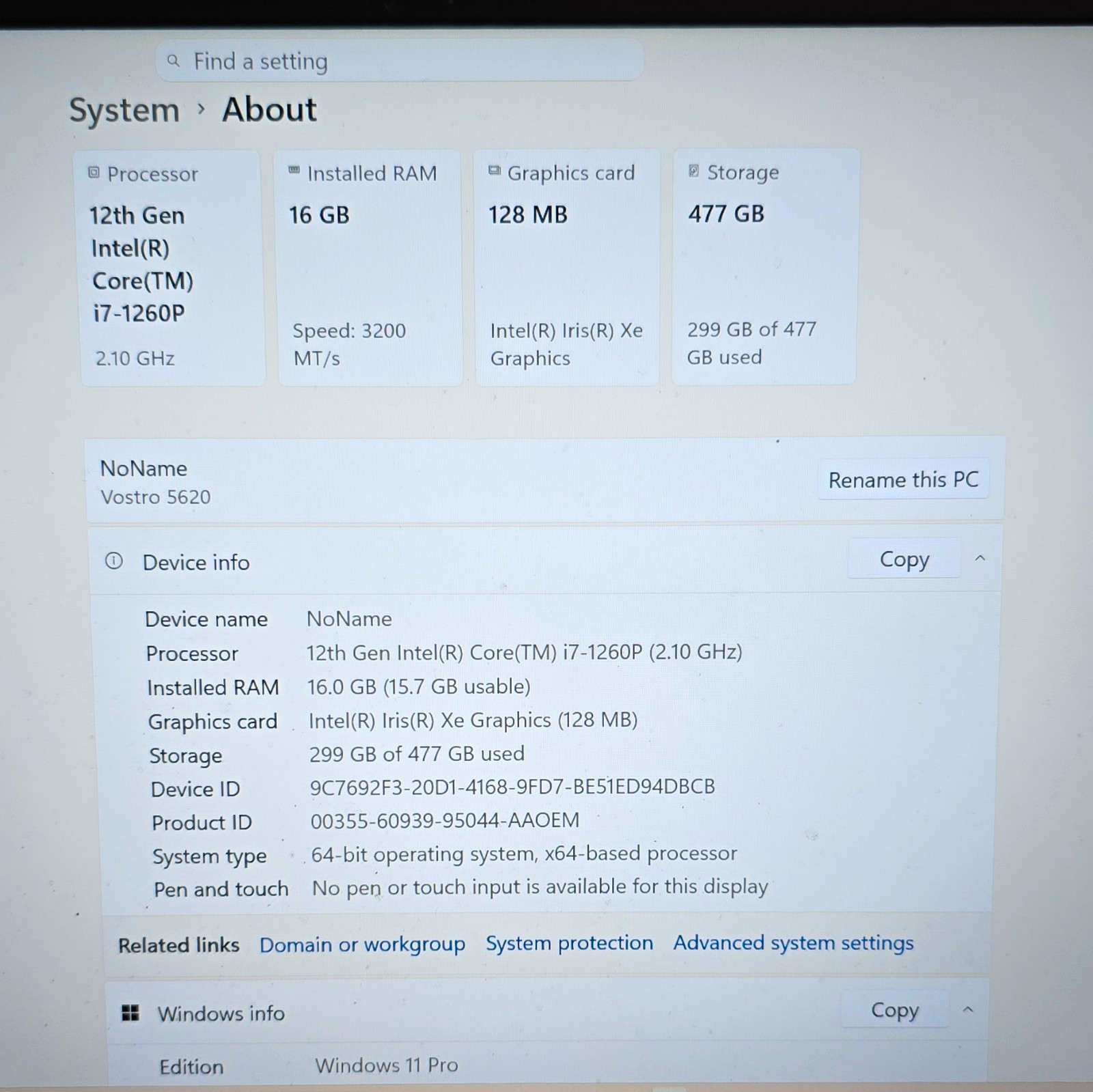Click the Graphics card icon
This screenshot has height=1092, width=1093.
[495, 171]
